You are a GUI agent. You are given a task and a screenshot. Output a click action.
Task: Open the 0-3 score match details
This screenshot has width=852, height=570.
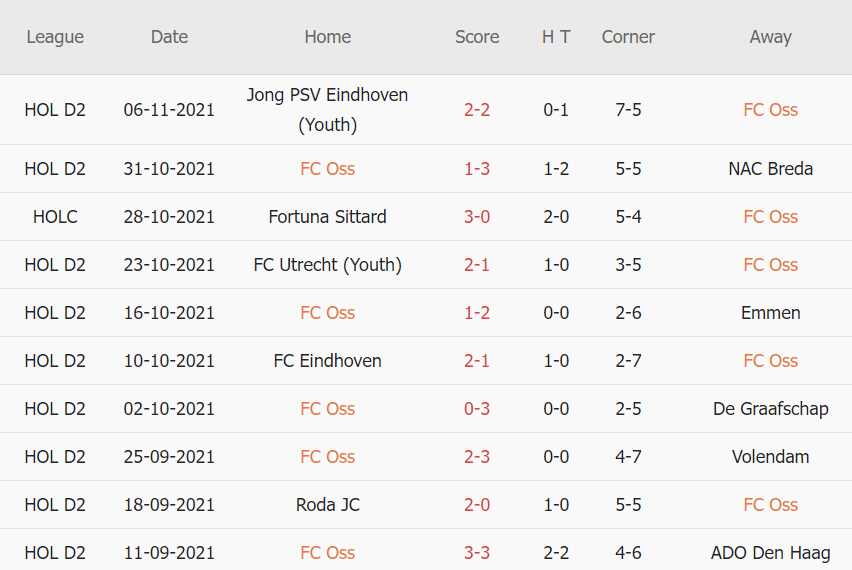coord(477,409)
